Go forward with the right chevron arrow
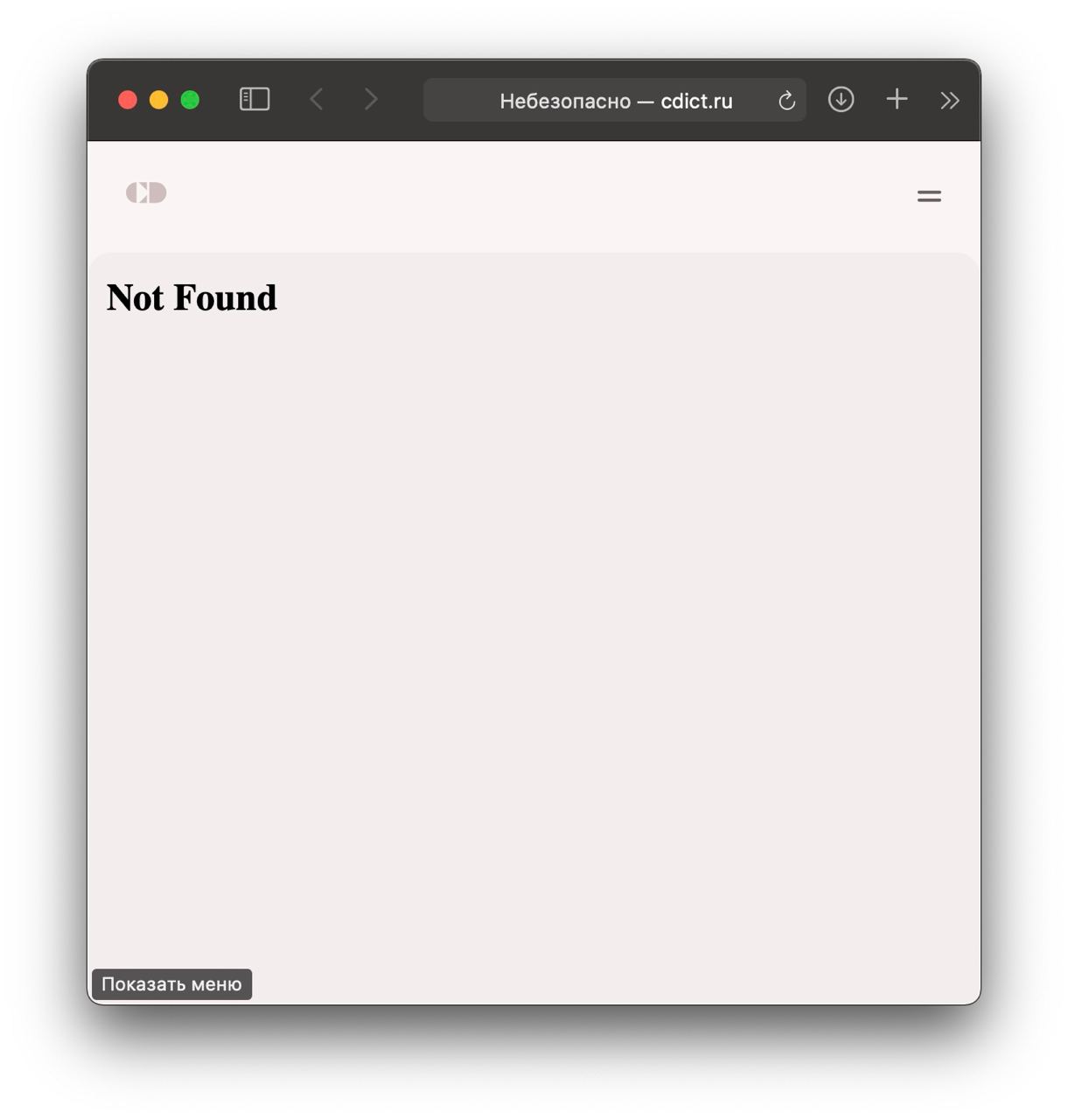The image size is (1068, 1120). (371, 100)
